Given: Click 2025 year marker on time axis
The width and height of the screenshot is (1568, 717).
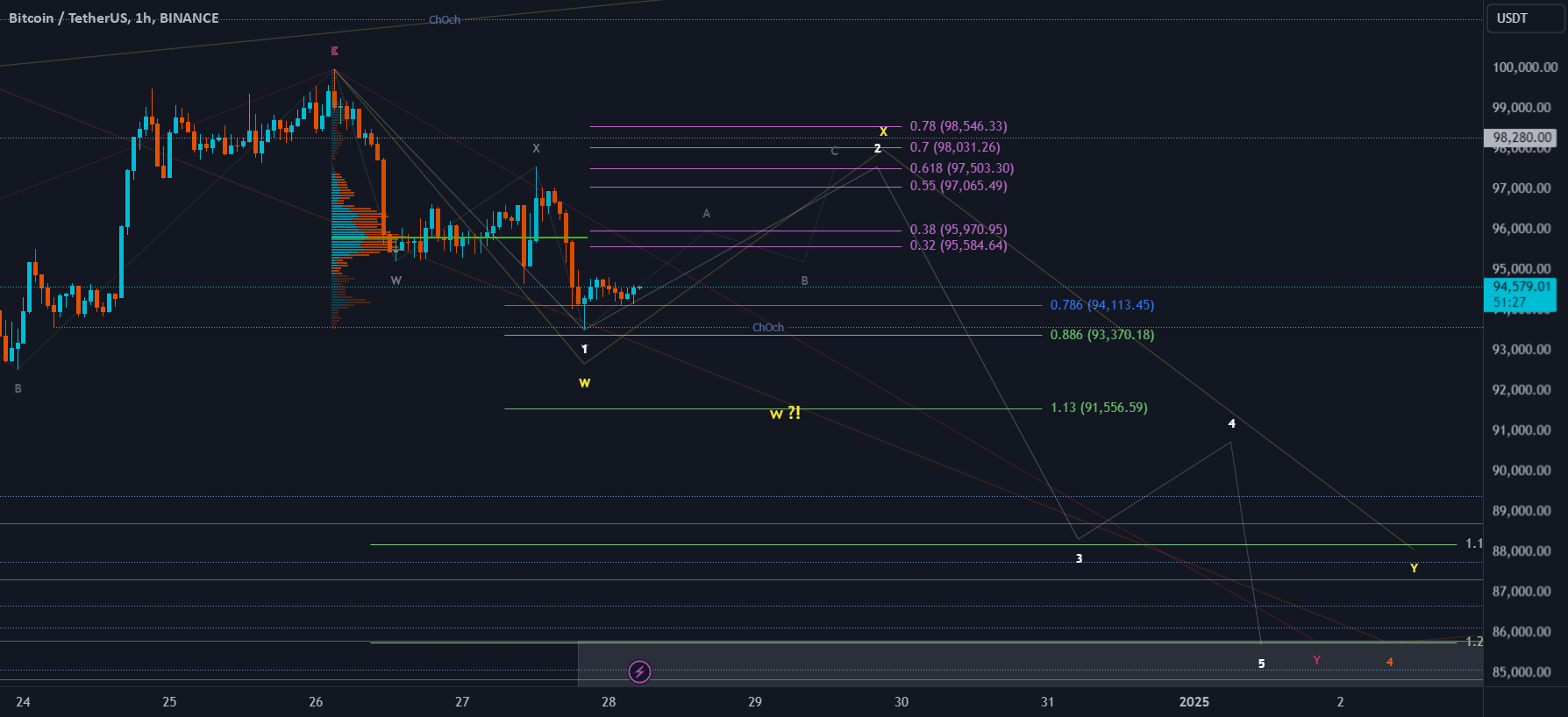Looking at the screenshot, I should click(1194, 701).
